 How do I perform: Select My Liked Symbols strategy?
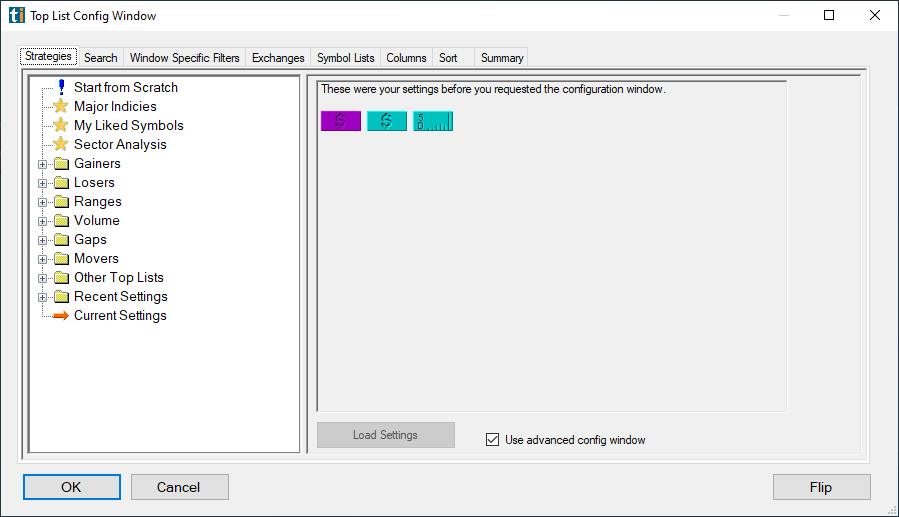(129, 125)
